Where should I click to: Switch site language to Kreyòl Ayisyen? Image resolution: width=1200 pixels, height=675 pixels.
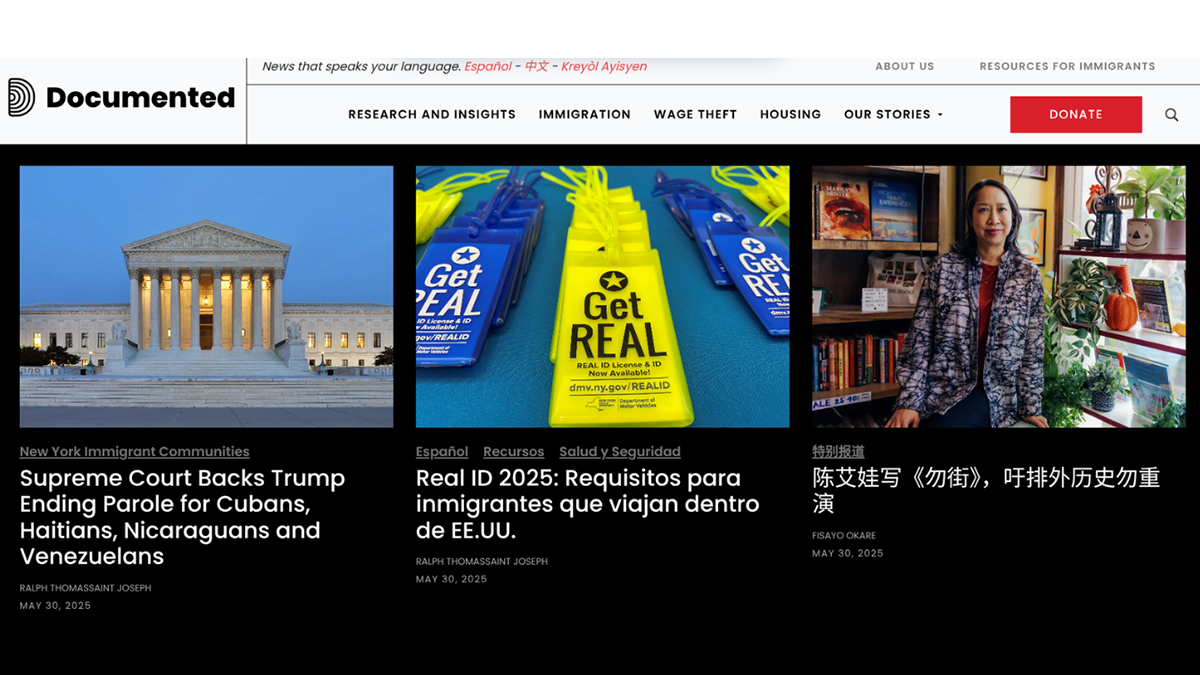point(604,67)
